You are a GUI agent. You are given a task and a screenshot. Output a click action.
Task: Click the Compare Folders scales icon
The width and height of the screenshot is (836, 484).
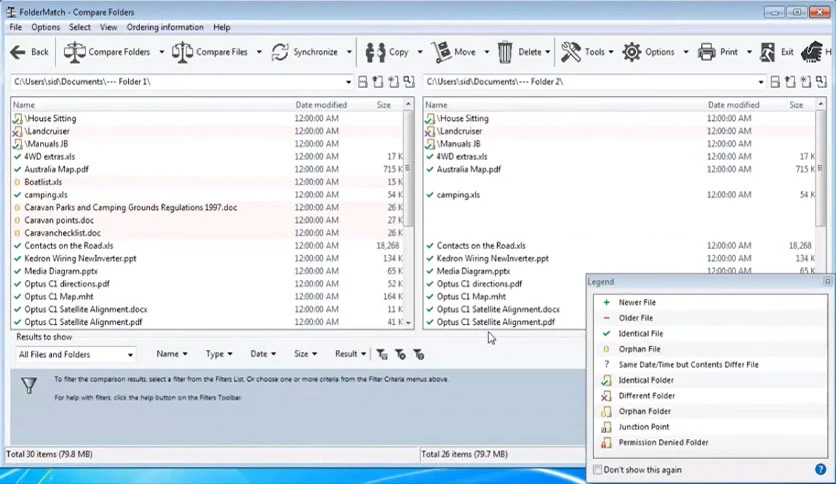75,52
